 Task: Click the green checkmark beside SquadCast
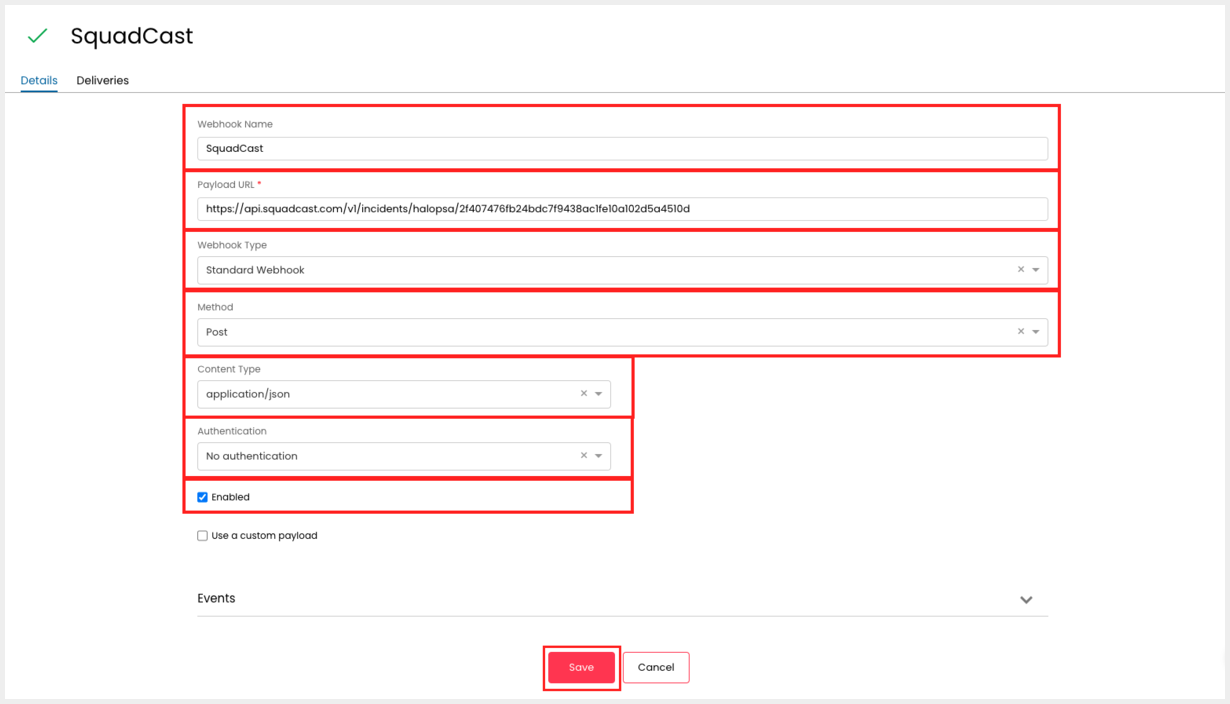pos(37,35)
